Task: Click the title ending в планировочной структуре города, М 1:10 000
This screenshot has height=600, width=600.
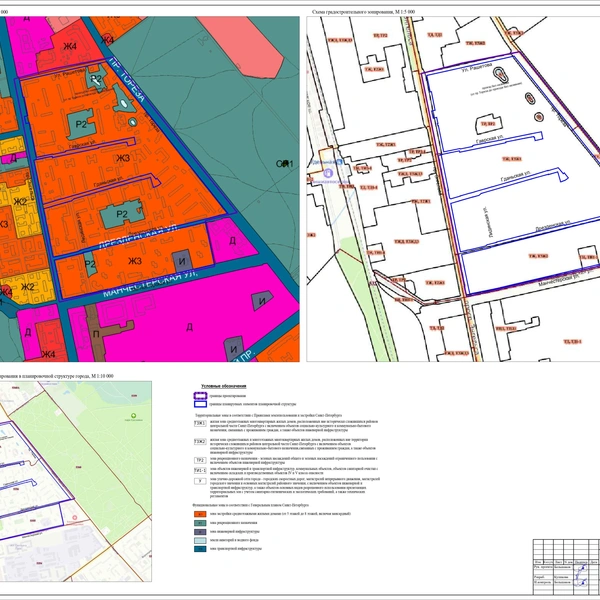Action: pyautogui.click(x=57, y=376)
